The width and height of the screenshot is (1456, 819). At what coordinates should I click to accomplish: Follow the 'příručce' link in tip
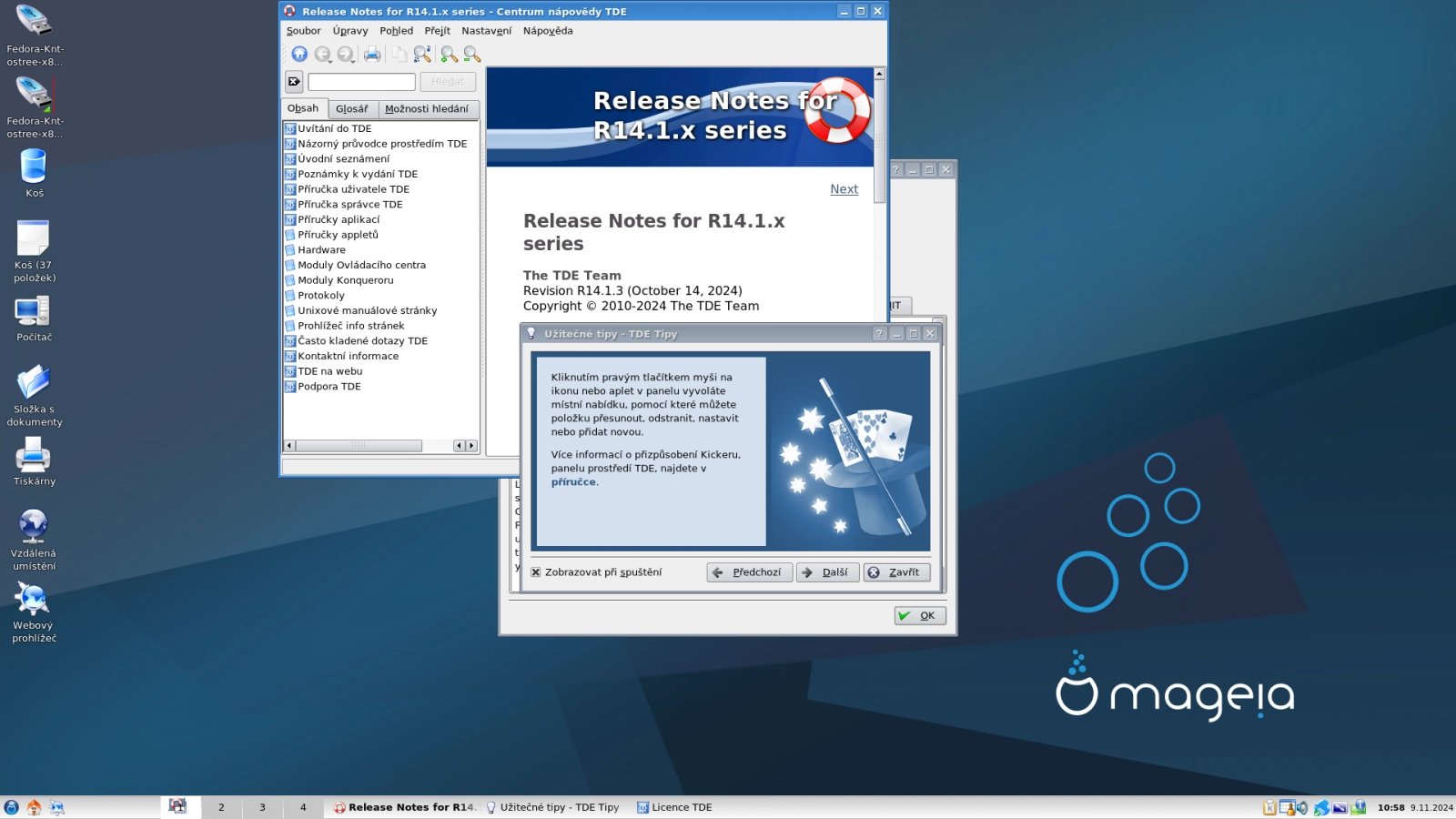click(573, 482)
